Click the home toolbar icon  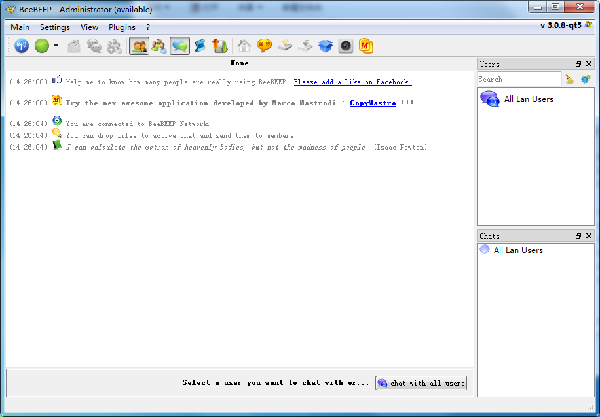[245, 46]
